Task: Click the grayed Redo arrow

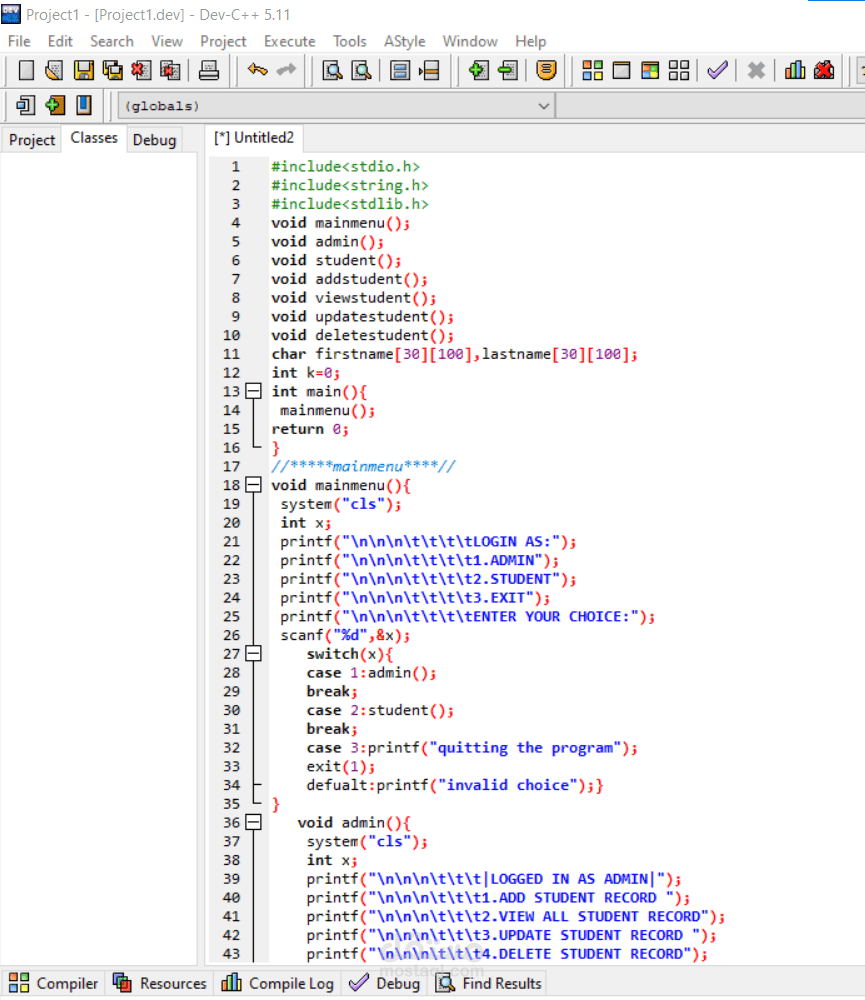Action: 286,69
